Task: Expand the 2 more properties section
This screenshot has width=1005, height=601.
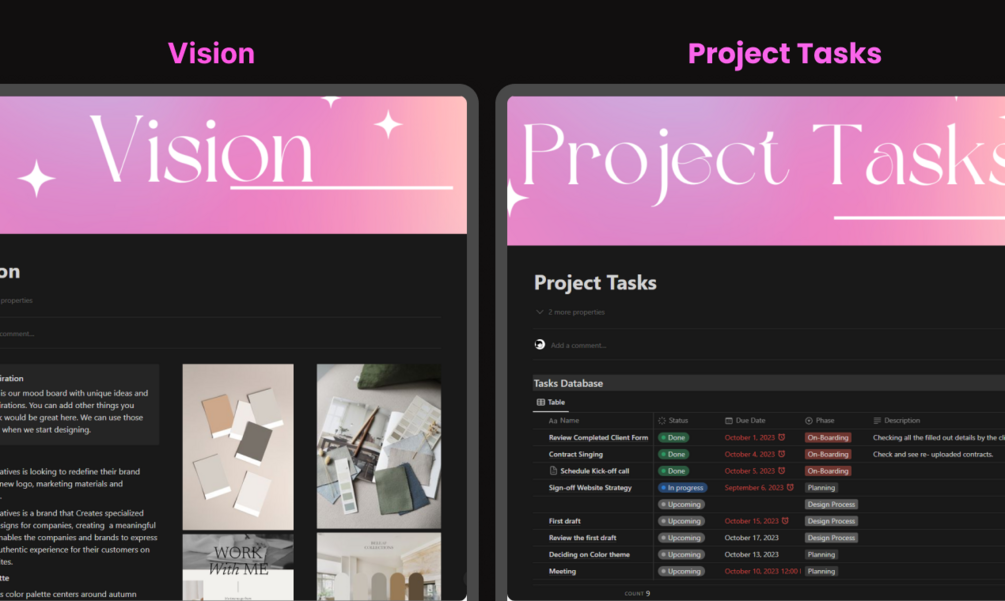Action: [570, 312]
